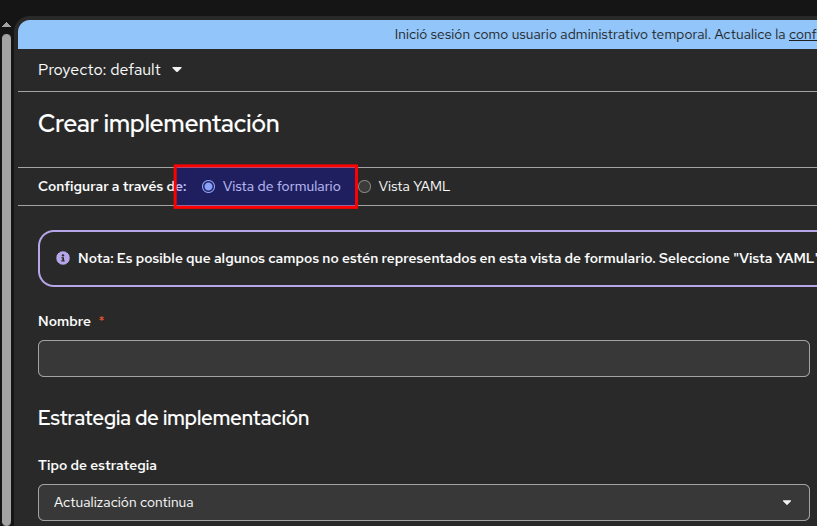Click the Nombre text input field
817x526 pixels.
click(x=423, y=358)
